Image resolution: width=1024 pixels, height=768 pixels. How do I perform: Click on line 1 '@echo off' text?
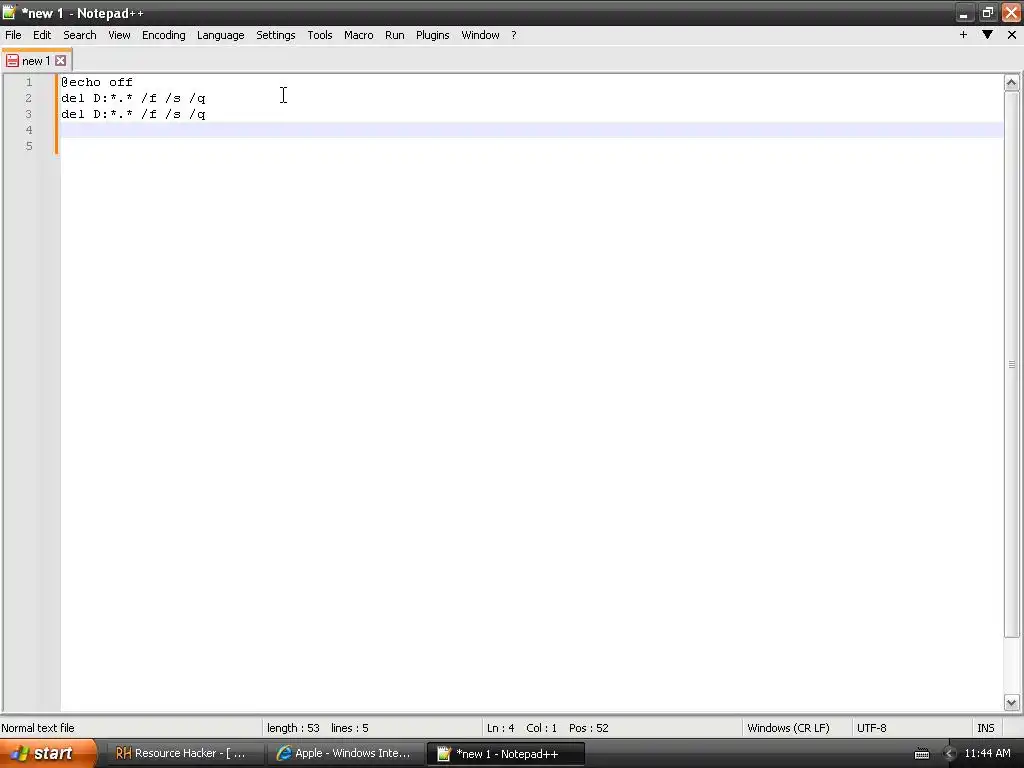(97, 82)
